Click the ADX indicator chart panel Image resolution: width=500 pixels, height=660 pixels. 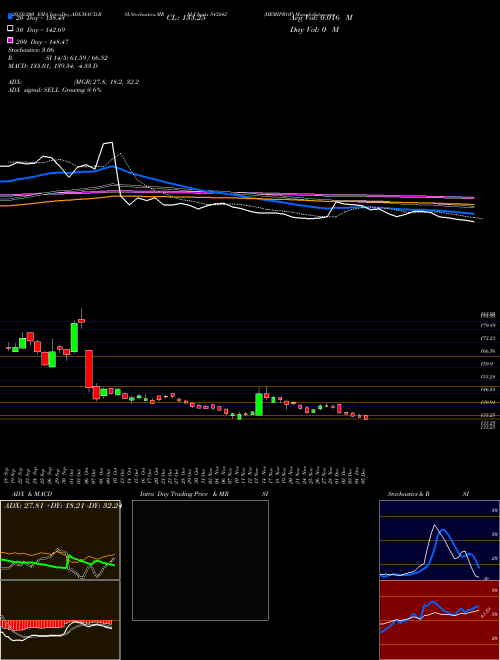pos(60,540)
